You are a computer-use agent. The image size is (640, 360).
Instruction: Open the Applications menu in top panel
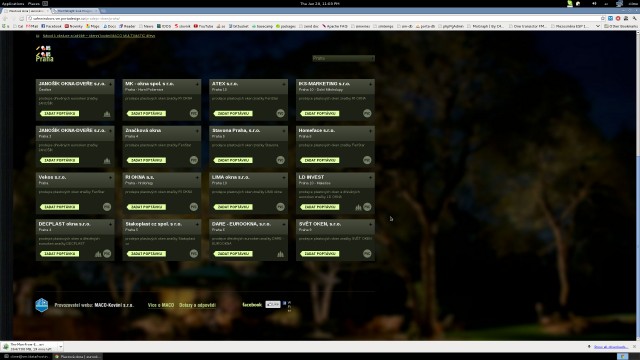coord(13,3)
